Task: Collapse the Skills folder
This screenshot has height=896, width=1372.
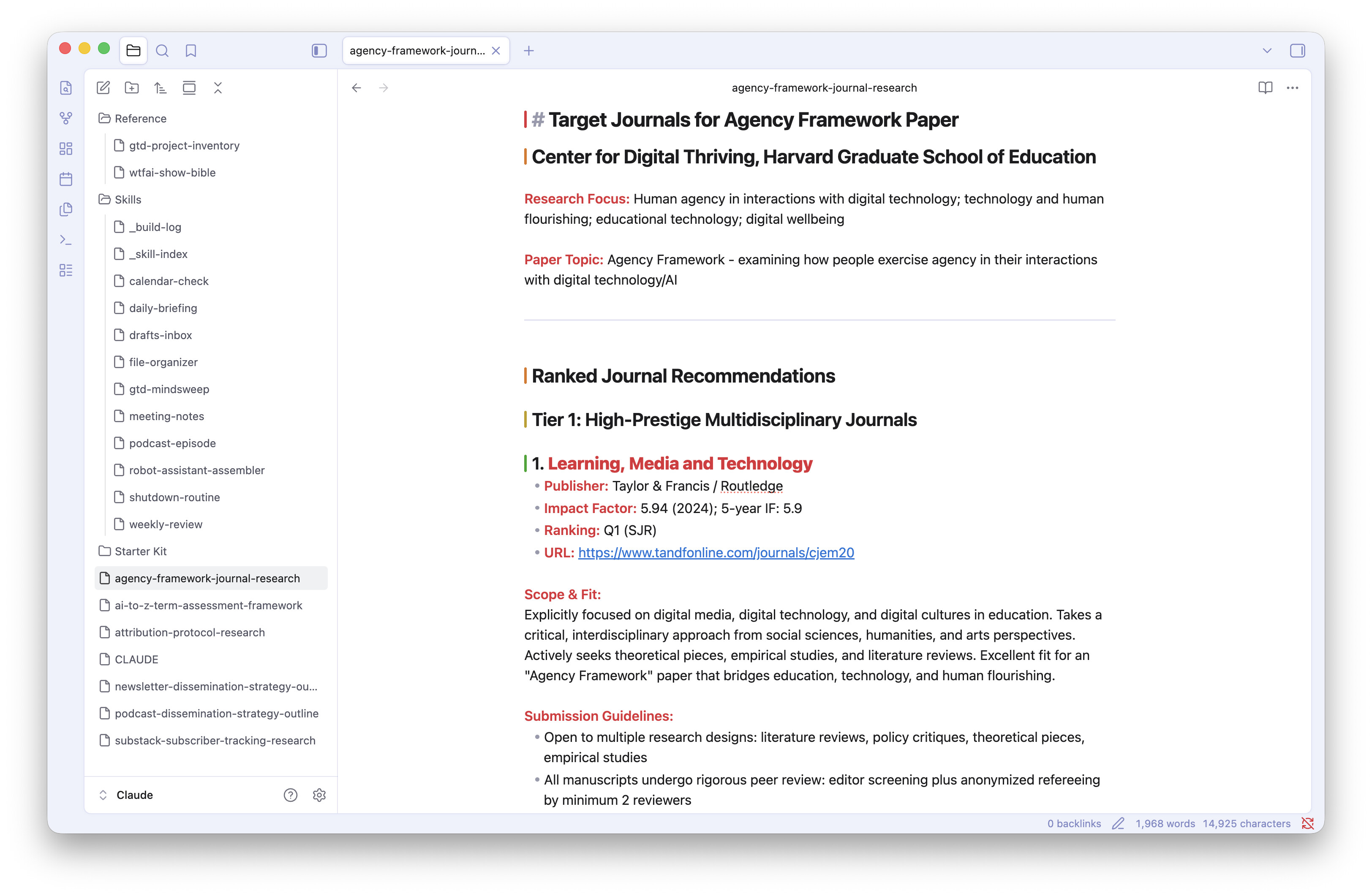Action: click(x=128, y=199)
